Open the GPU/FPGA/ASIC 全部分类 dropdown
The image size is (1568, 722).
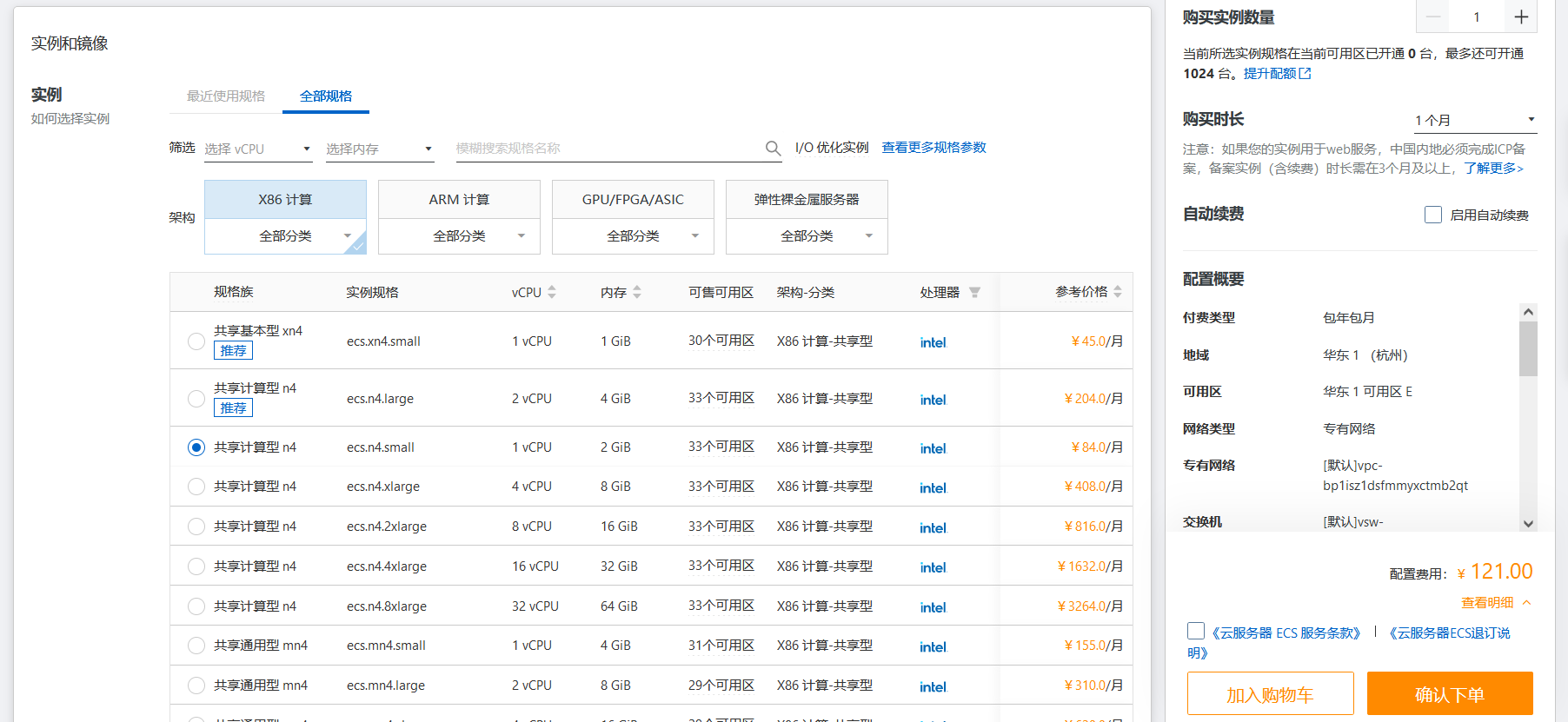point(633,236)
